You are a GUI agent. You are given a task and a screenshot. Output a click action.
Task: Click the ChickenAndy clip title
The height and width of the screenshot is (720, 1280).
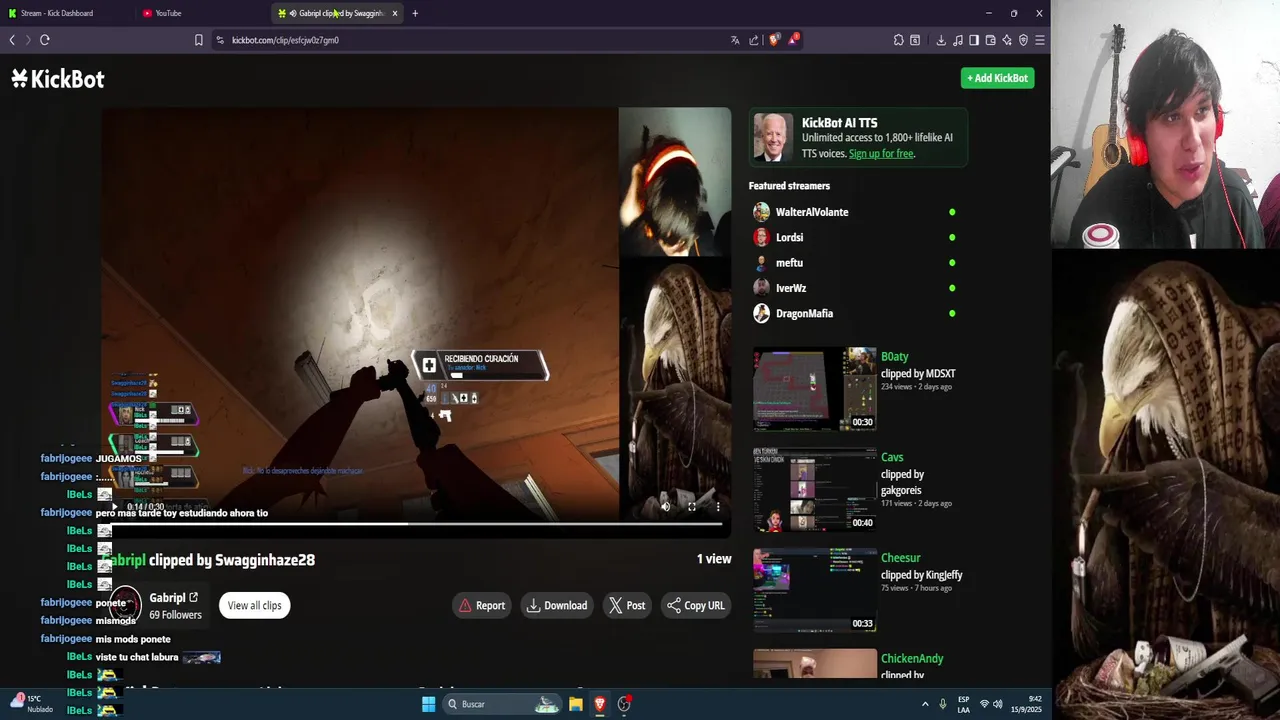click(x=912, y=659)
